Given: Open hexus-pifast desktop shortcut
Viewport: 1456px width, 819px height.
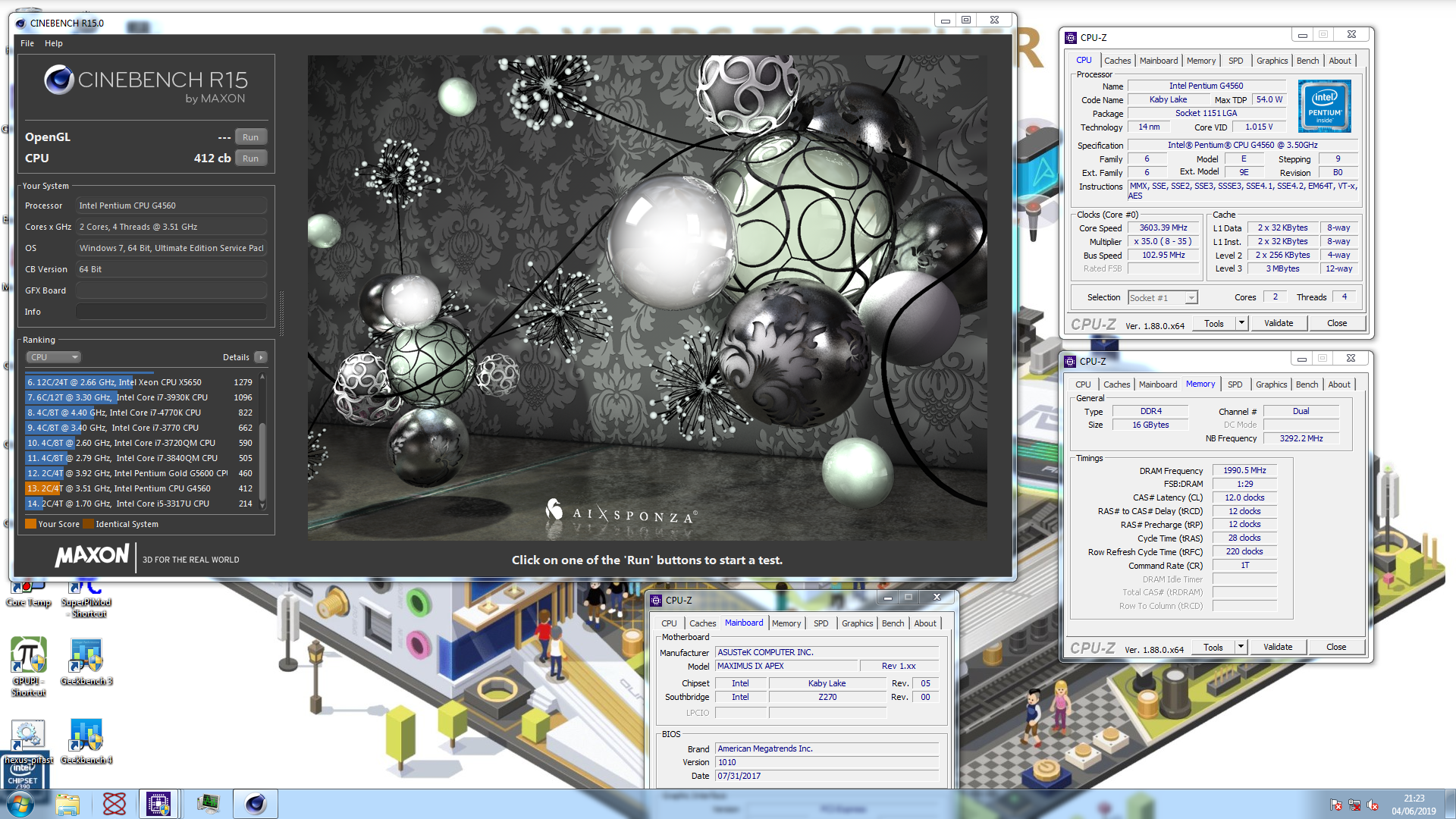Looking at the screenshot, I should [x=28, y=741].
